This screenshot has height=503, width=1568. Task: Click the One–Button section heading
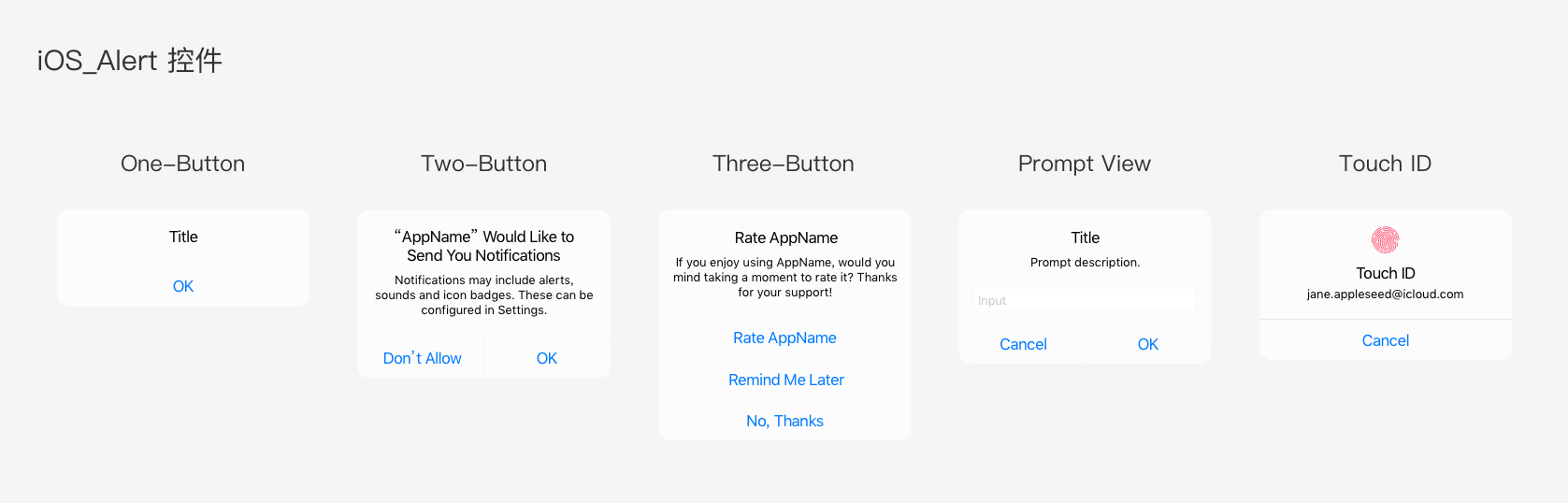(183, 164)
